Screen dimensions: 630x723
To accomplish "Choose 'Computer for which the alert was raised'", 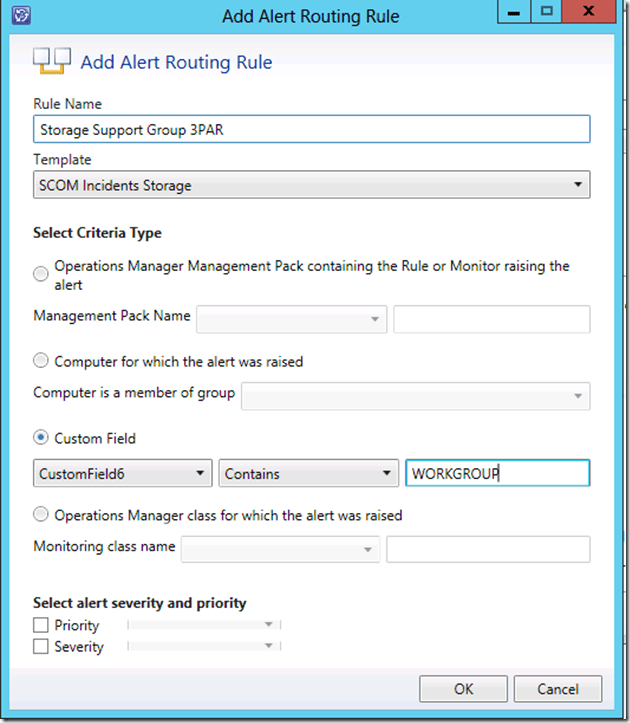I will [x=41, y=361].
